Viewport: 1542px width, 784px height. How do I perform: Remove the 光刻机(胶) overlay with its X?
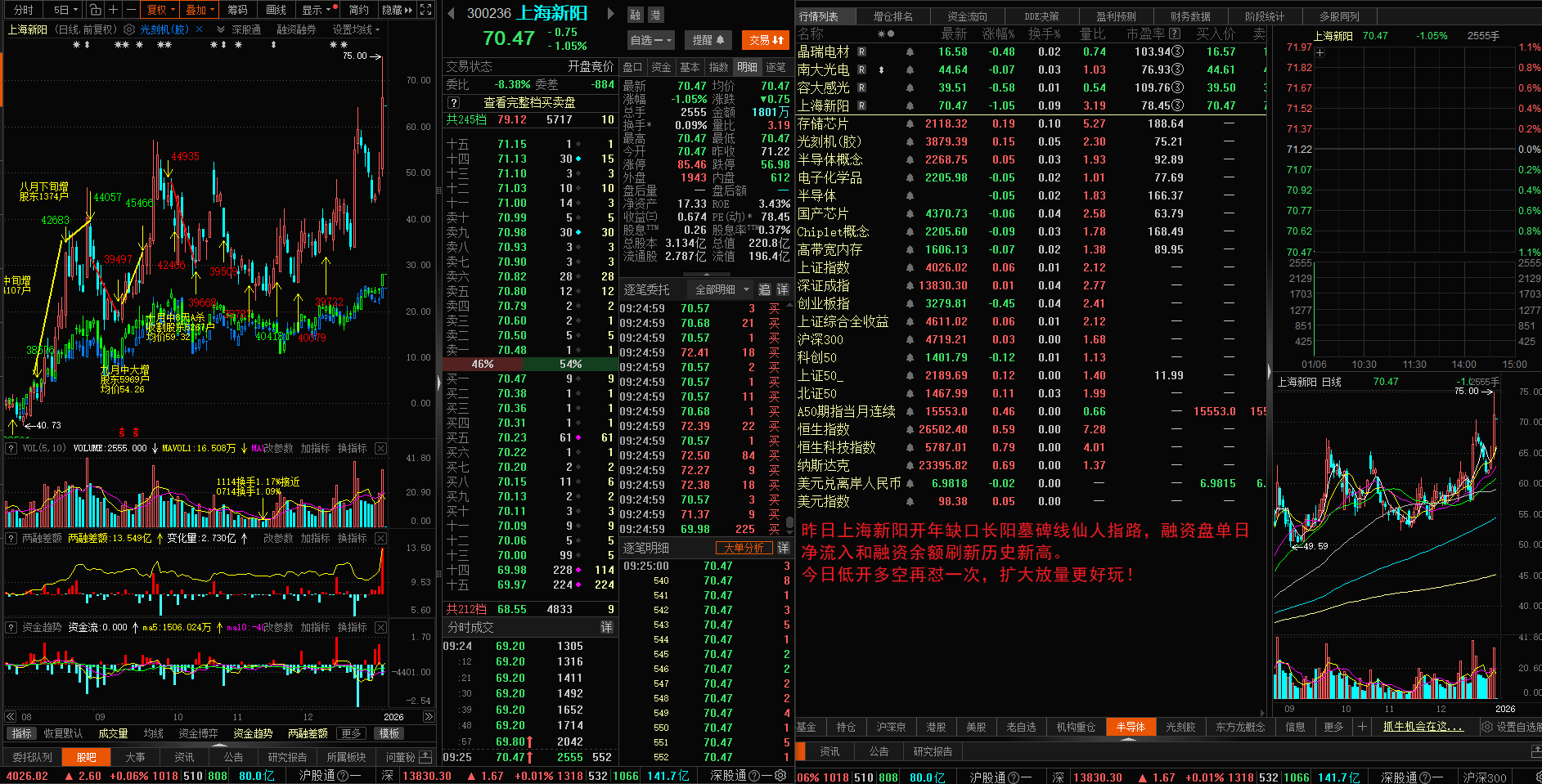tap(199, 29)
